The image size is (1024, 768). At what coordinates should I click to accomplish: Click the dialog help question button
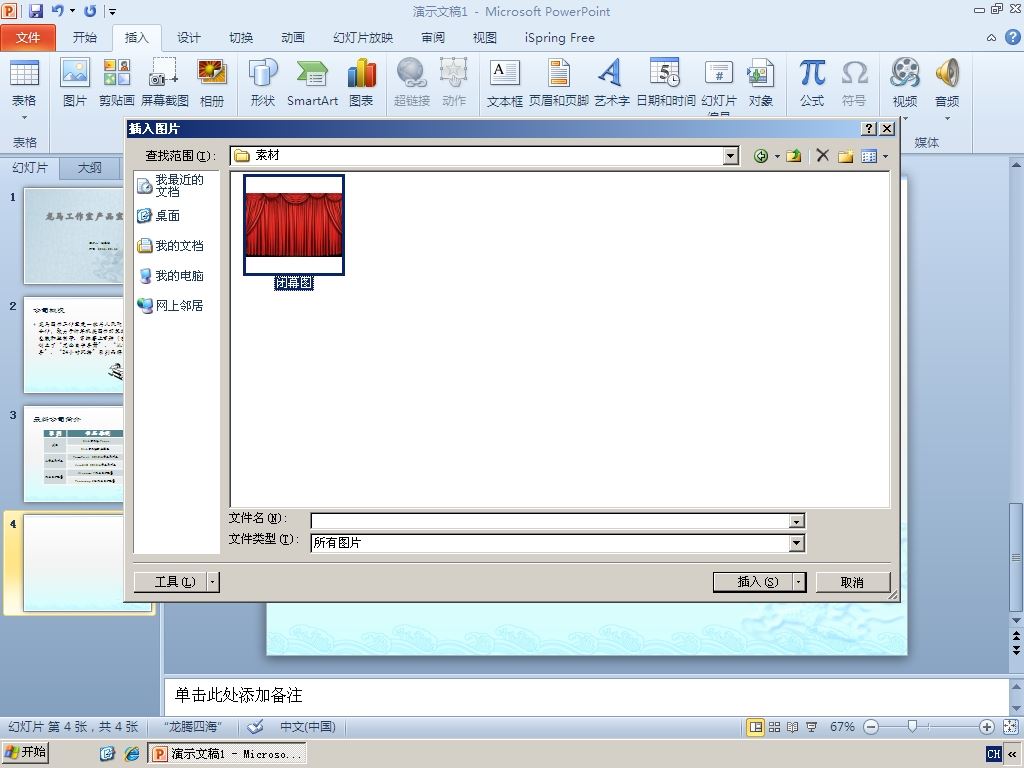tap(869, 129)
